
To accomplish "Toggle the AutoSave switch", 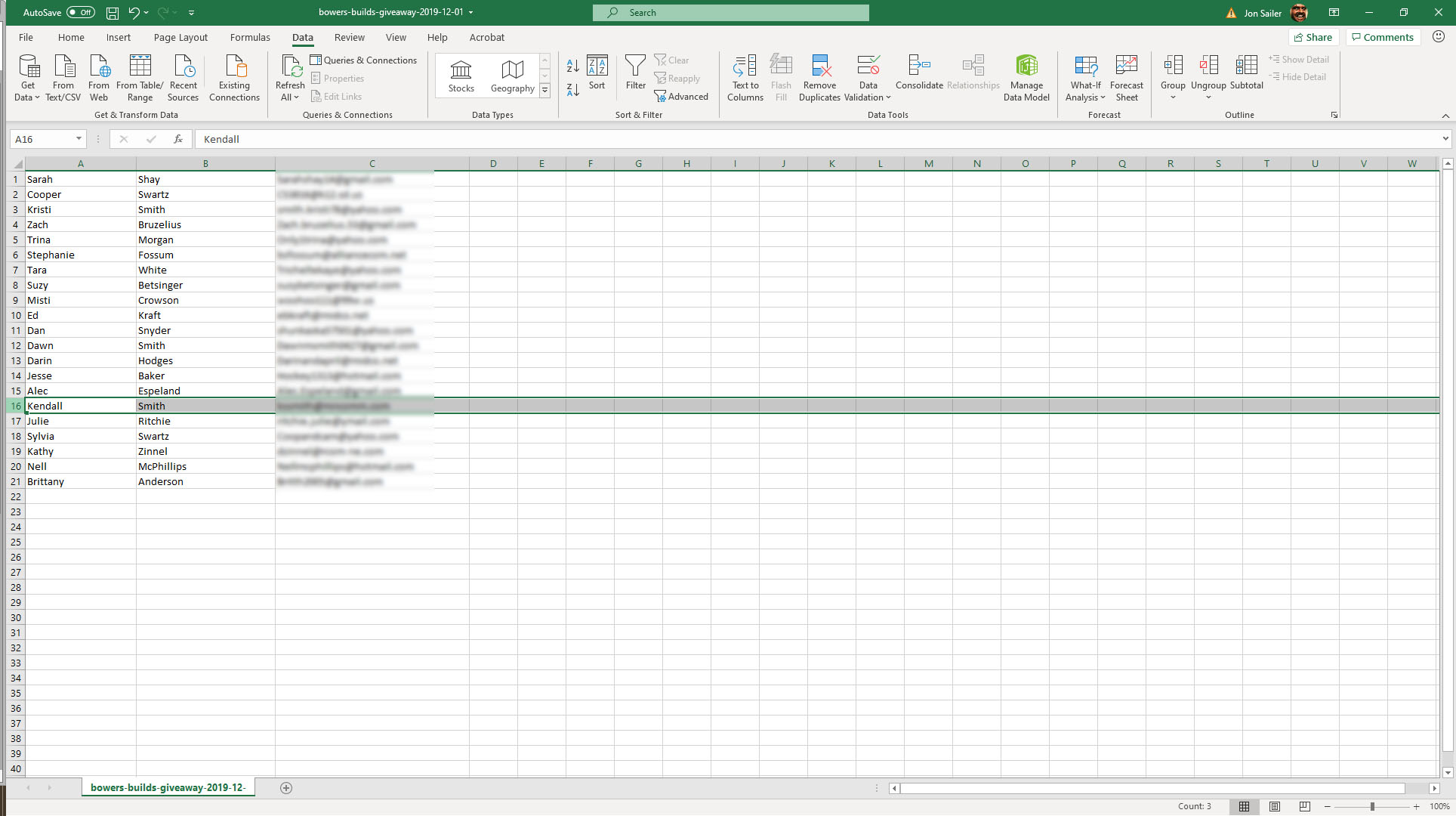I will (80, 13).
